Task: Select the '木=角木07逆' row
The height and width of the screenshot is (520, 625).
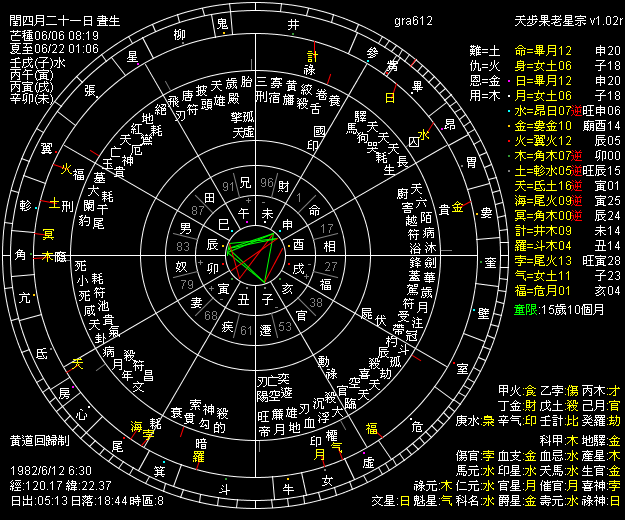Action: click(567, 156)
